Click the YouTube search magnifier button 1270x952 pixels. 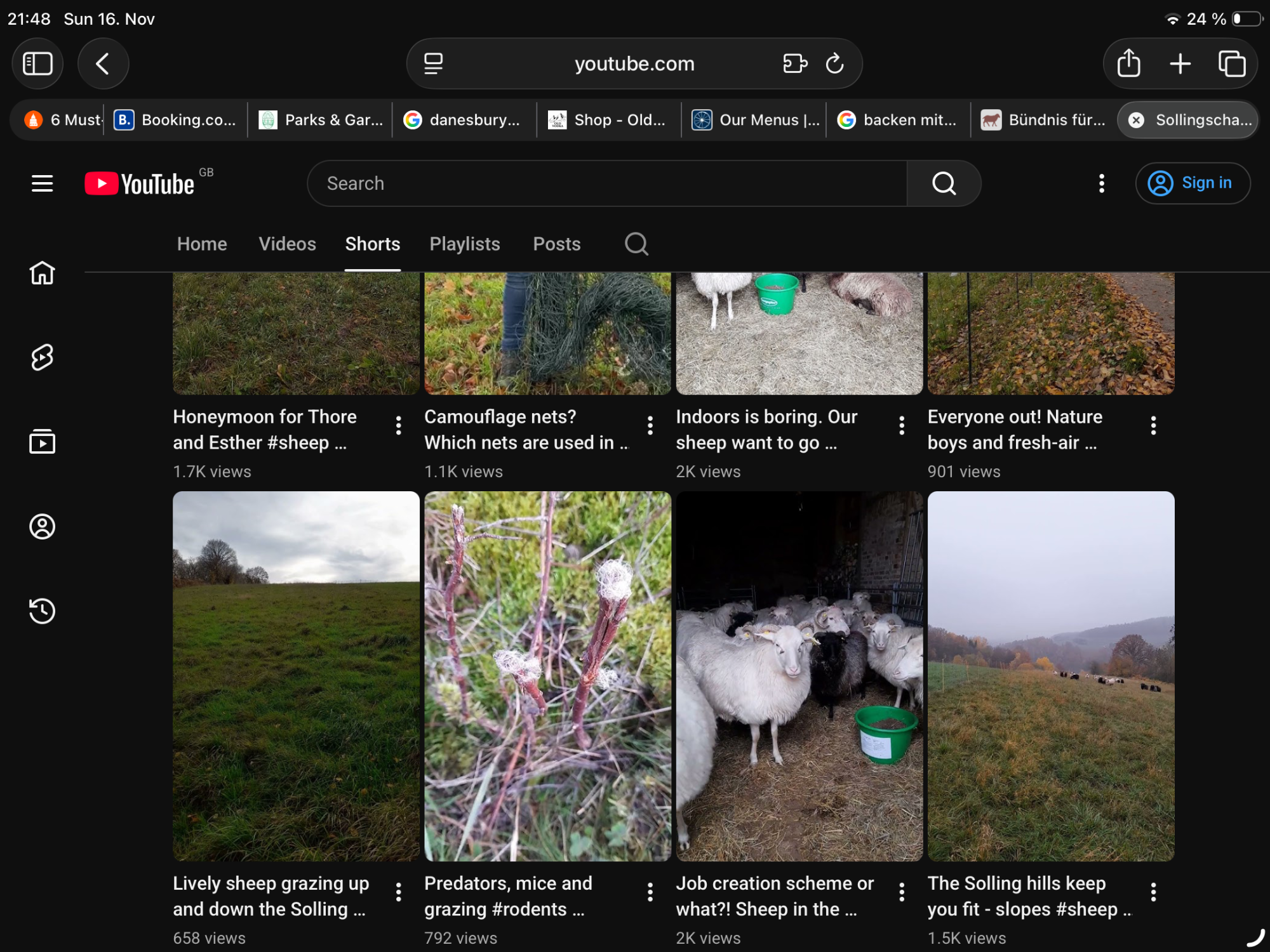(x=944, y=183)
